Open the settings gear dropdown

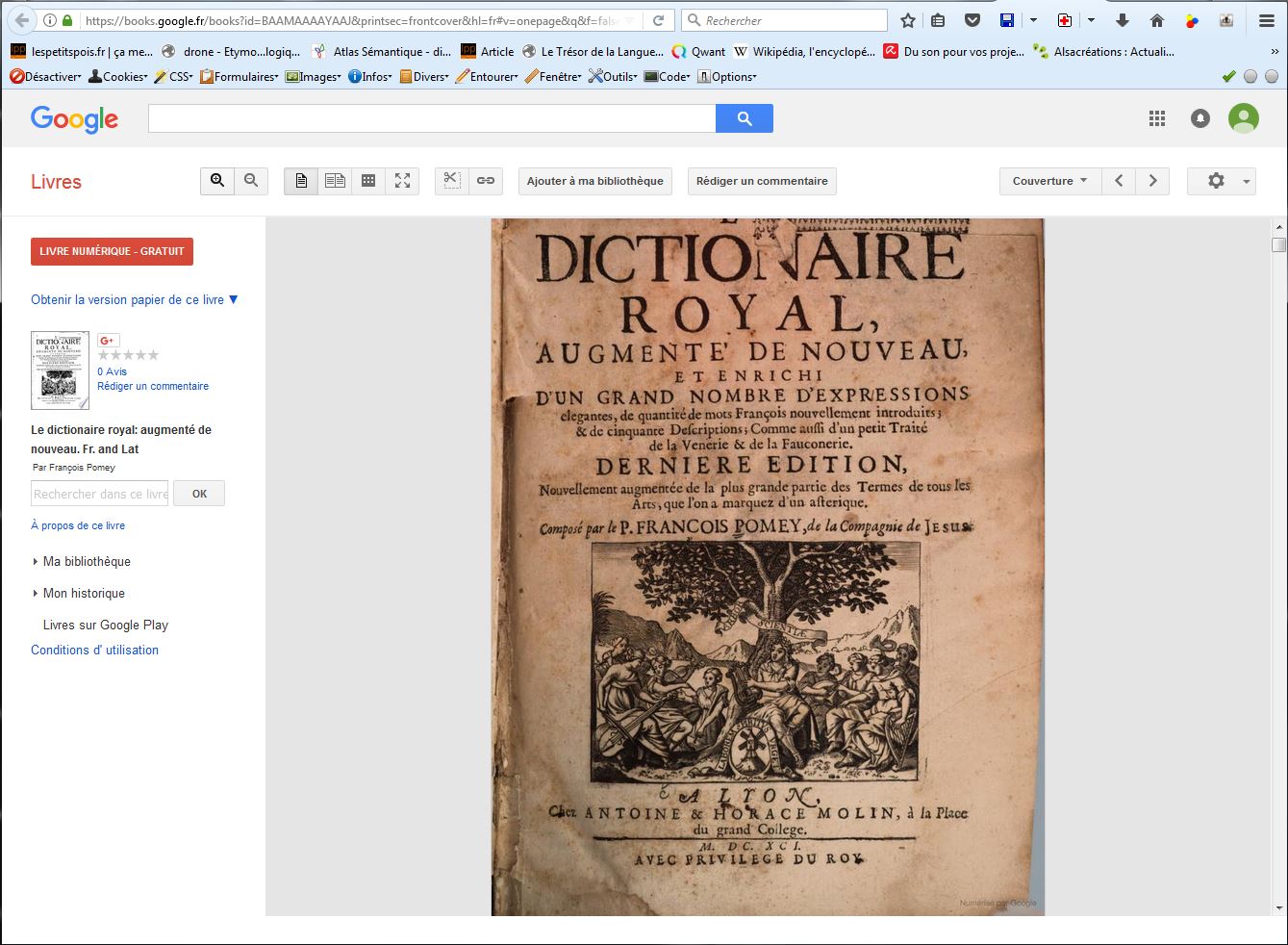(1221, 181)
